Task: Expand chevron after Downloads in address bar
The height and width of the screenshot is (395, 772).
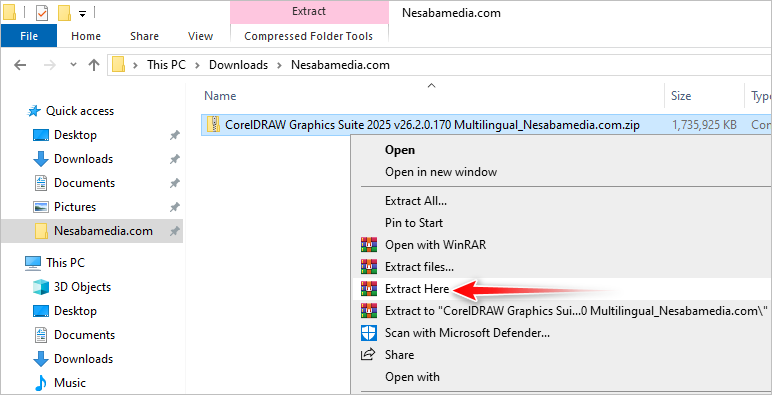Action: [x=280, y=65]
